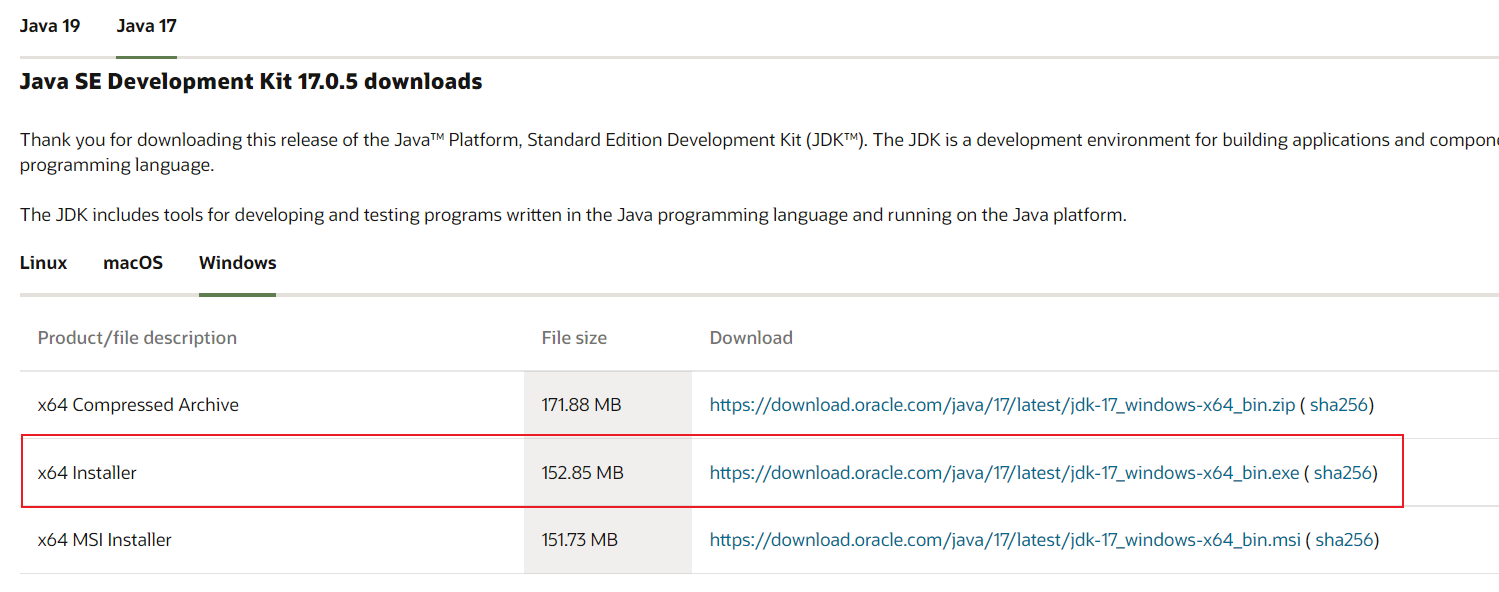This screenshot has width=1499, height=592.
Task: Click the 'File size' column header
Action: (x=574, y=338)
